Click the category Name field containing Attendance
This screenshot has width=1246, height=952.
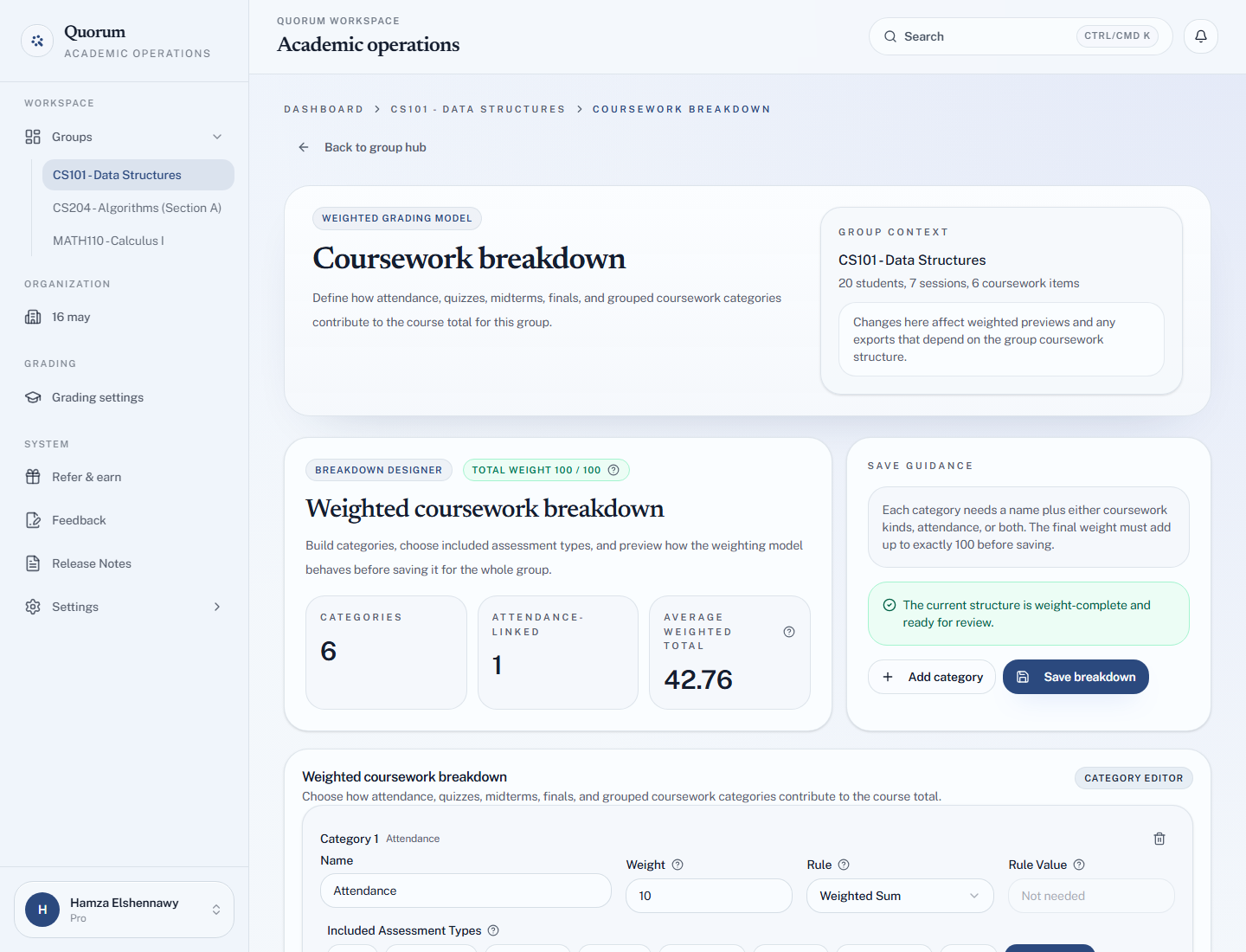pos(466,891)
